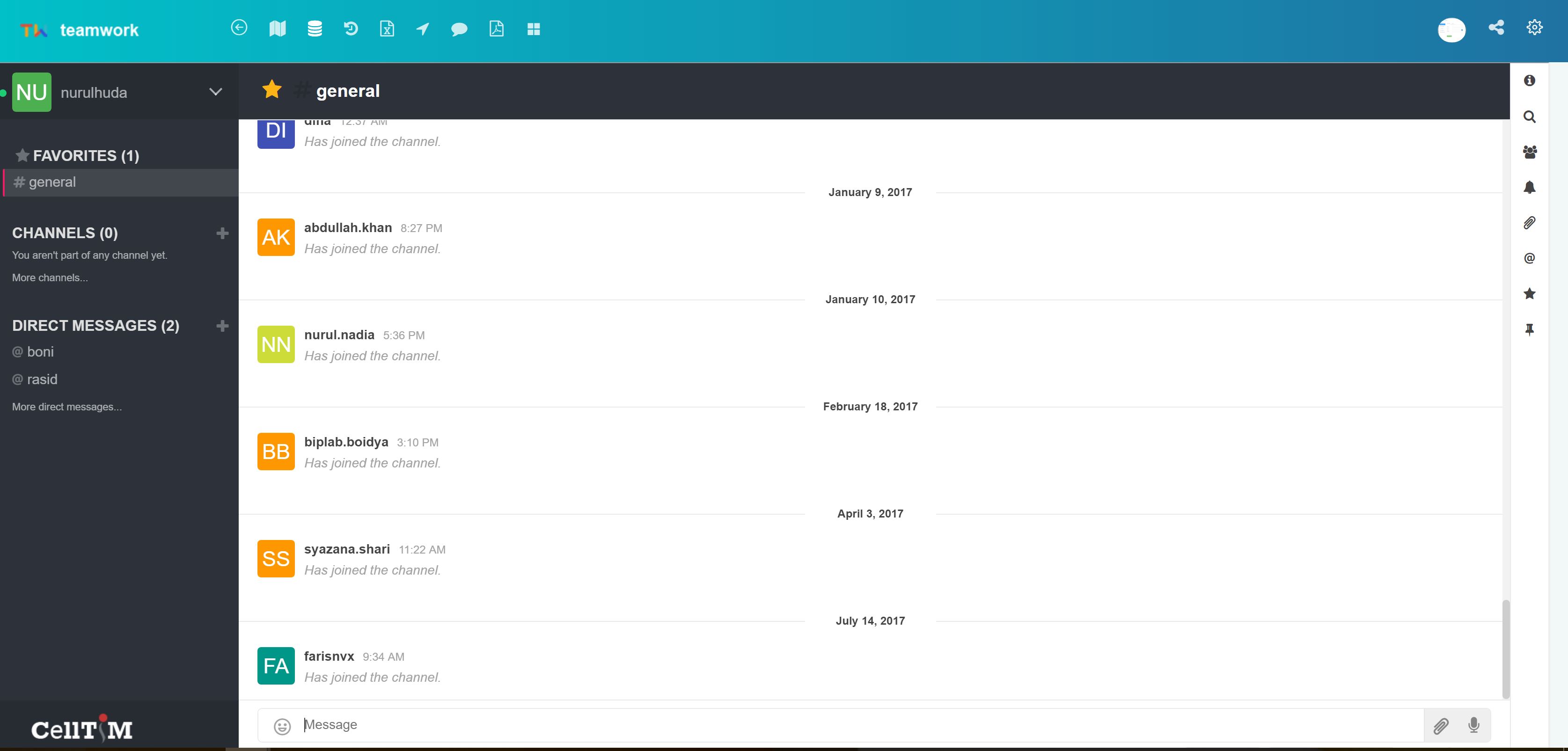Open channel members list icon
Viewport: 1568px width, 751px height.
[1530, 152]
